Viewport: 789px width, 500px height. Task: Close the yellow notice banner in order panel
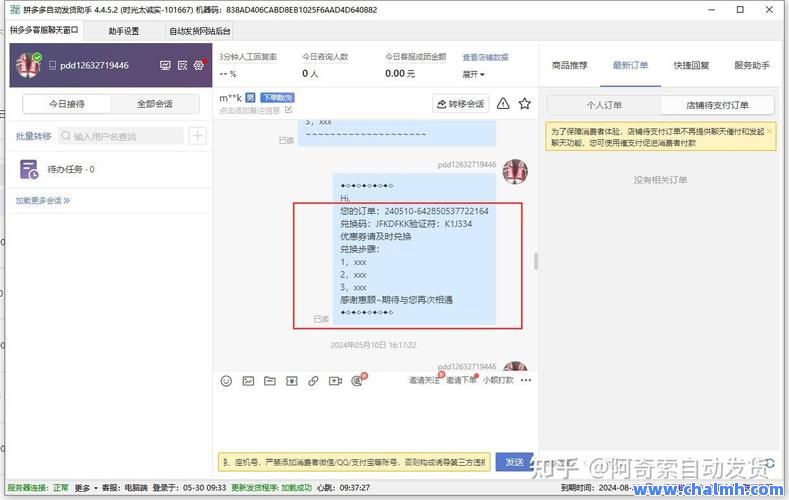click(769, 130)
